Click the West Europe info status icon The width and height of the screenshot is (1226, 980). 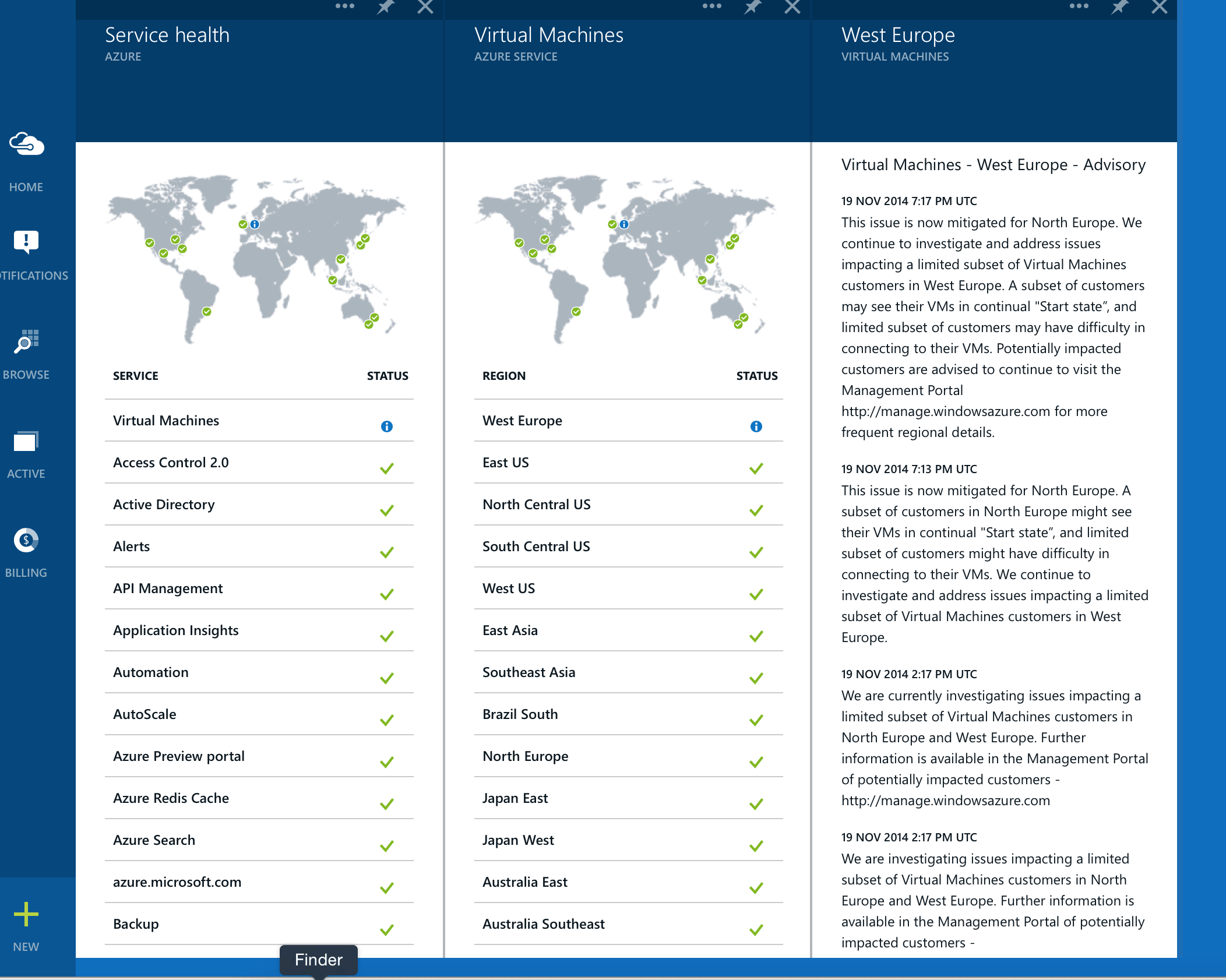tap(756, 426)
